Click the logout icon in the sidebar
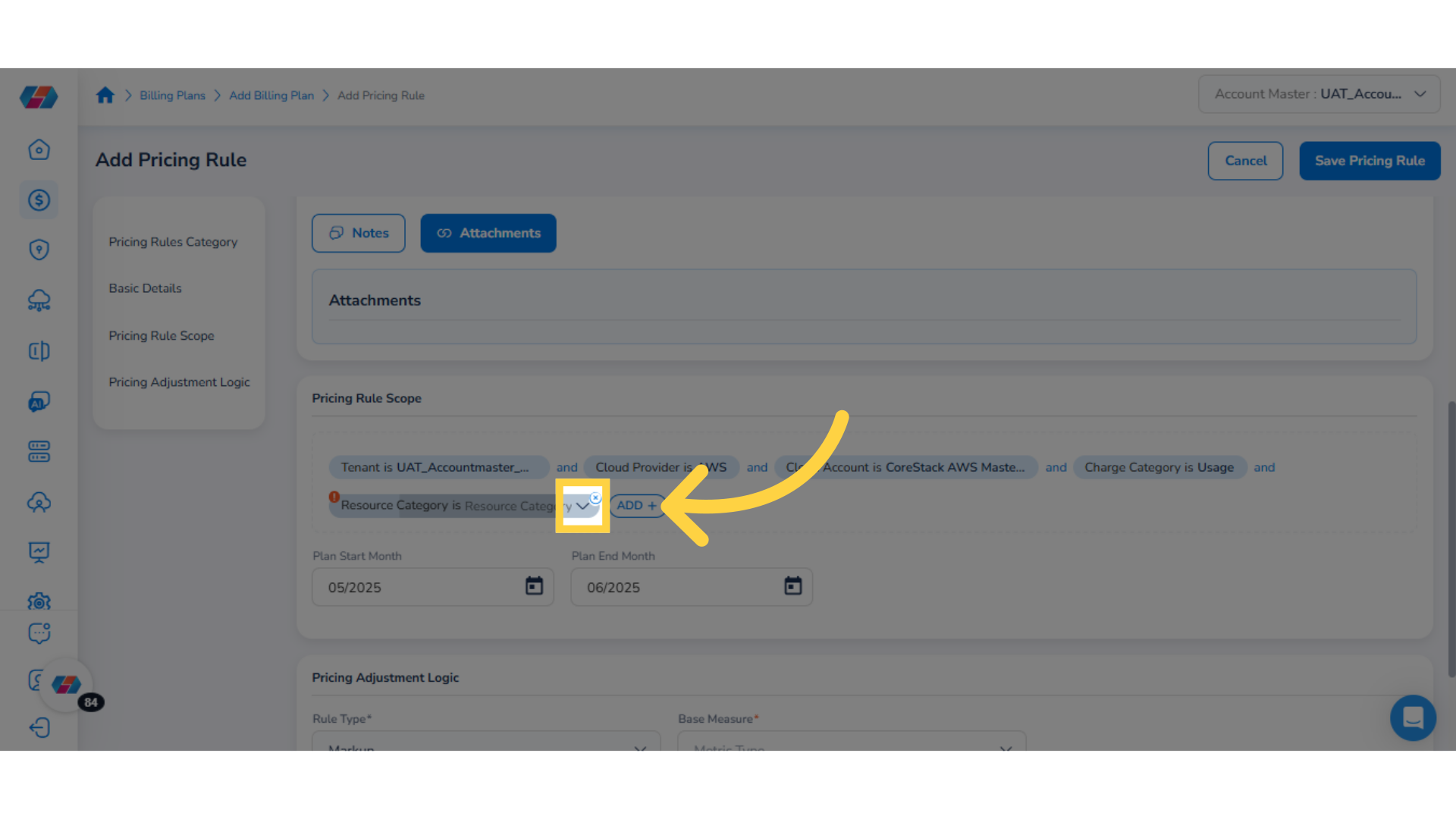 [x=39, y=727]
